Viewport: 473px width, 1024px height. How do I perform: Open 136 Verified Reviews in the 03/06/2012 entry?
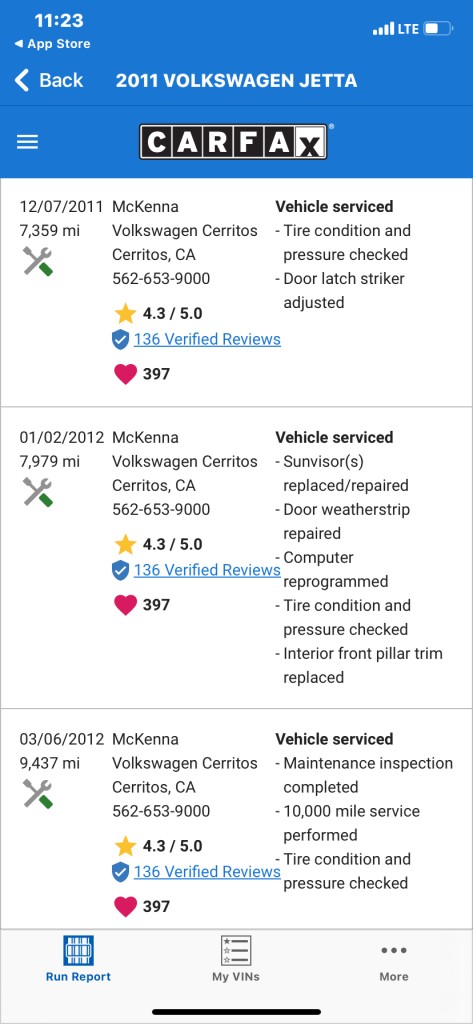click(207, 872)
